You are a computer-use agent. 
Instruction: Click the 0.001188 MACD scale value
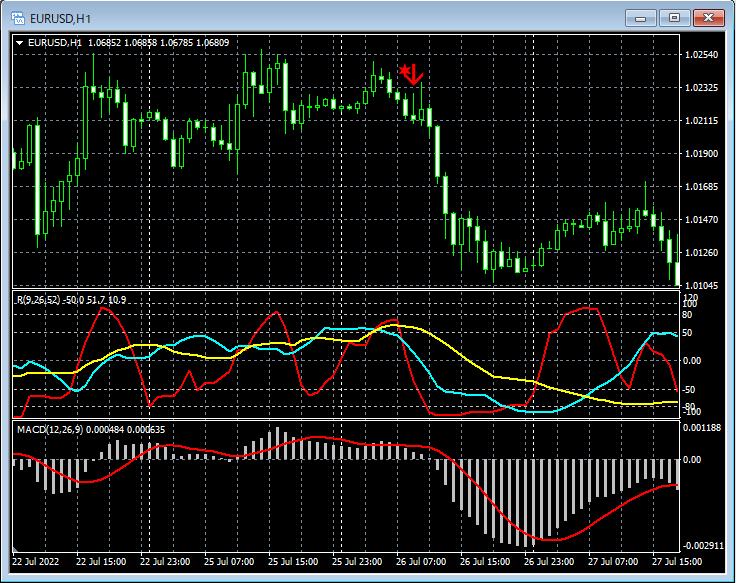(x=702, y=427)
